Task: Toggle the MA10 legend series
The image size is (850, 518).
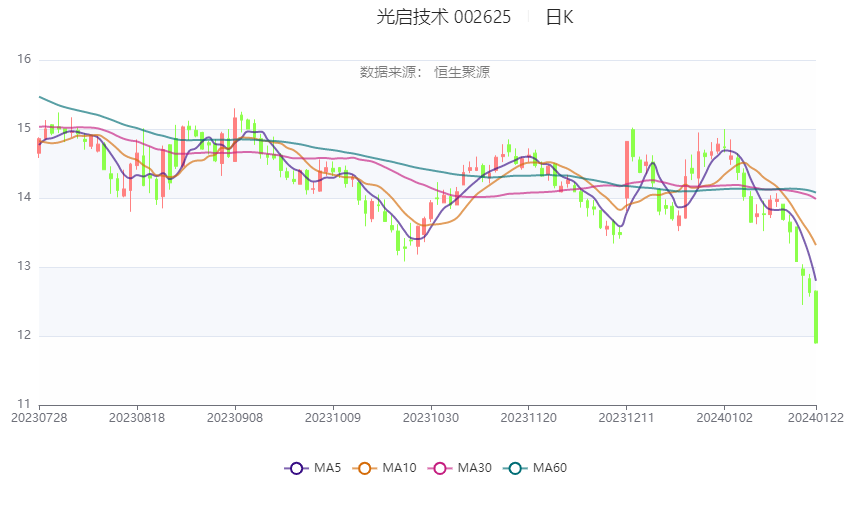Action: pyautogui.click(x=384, y=468)
